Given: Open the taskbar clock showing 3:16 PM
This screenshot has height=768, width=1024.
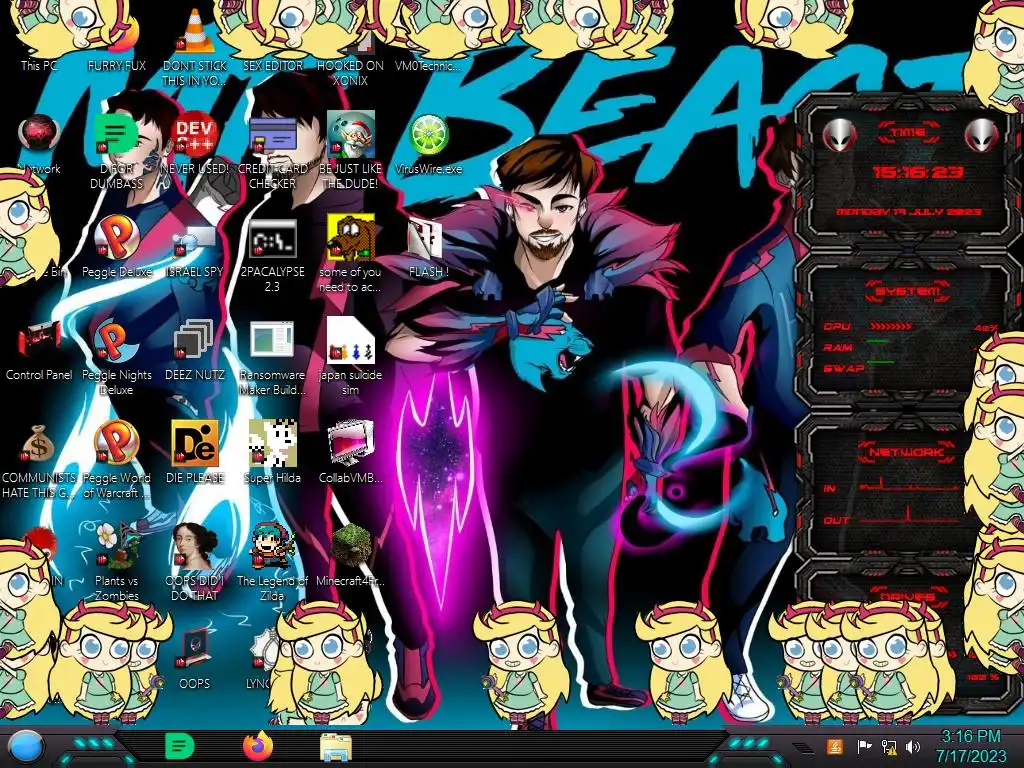Looking at the screenshot, I should 970,746.
